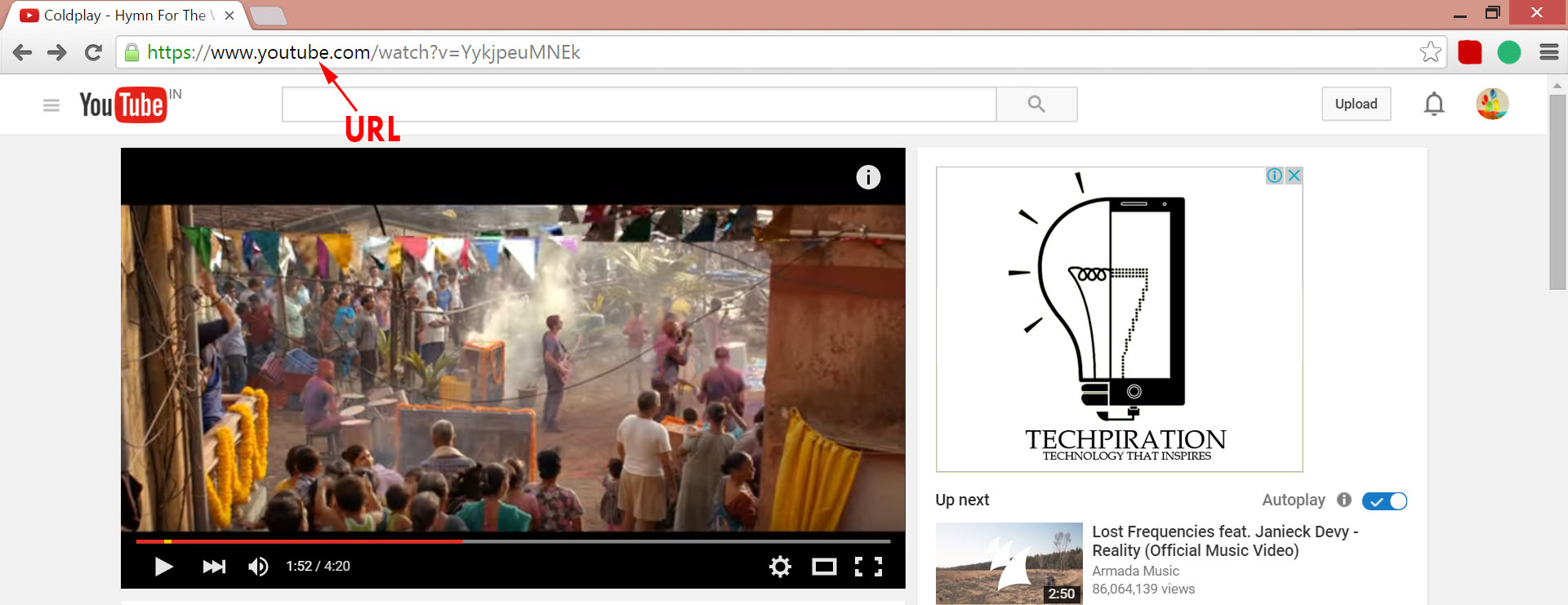The height and width of the screenshot is (605, 1568).
Task: Open the red browser extension icon
Action: pyautogui.click(x=1470, y=52)
